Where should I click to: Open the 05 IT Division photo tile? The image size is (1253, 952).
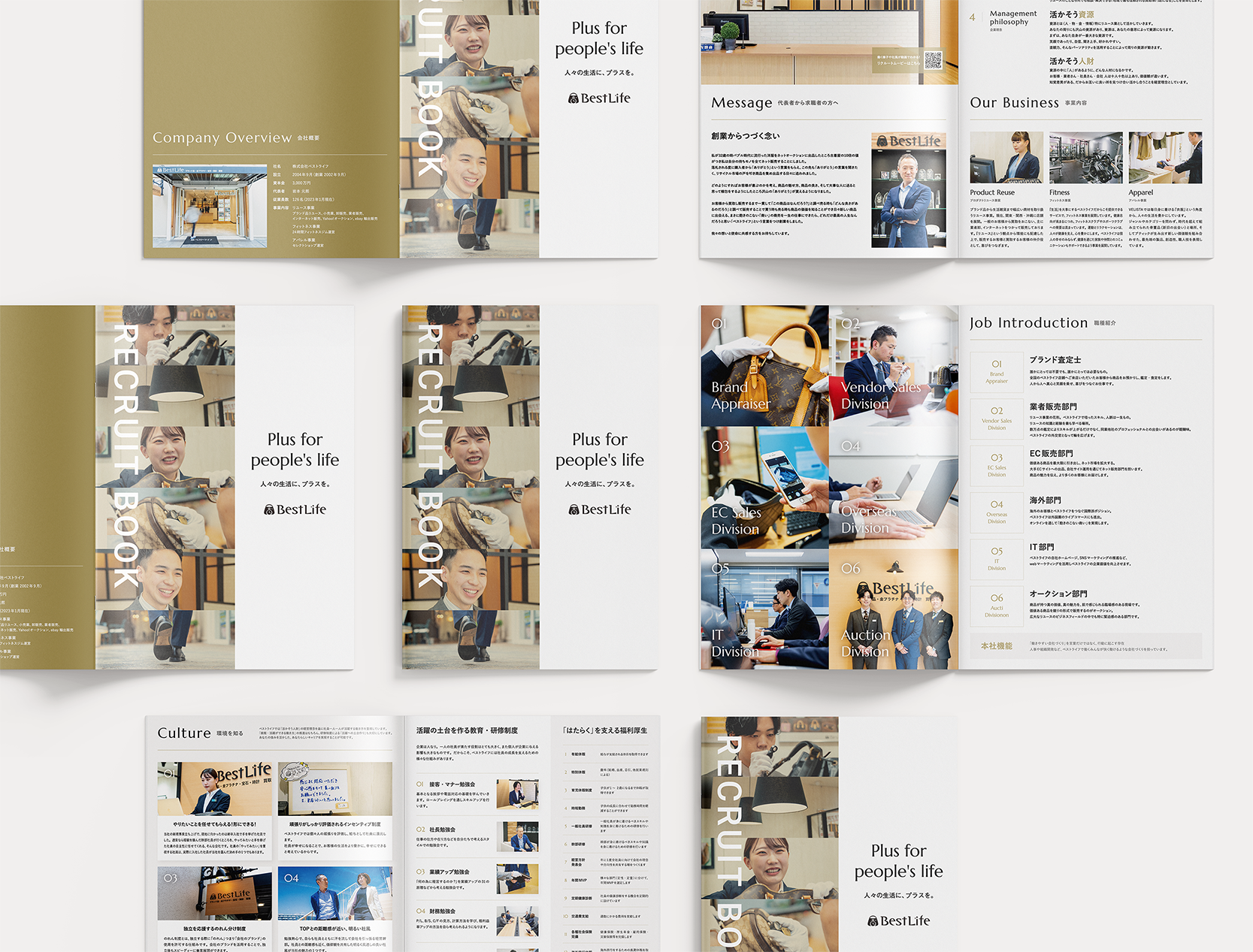764,609
